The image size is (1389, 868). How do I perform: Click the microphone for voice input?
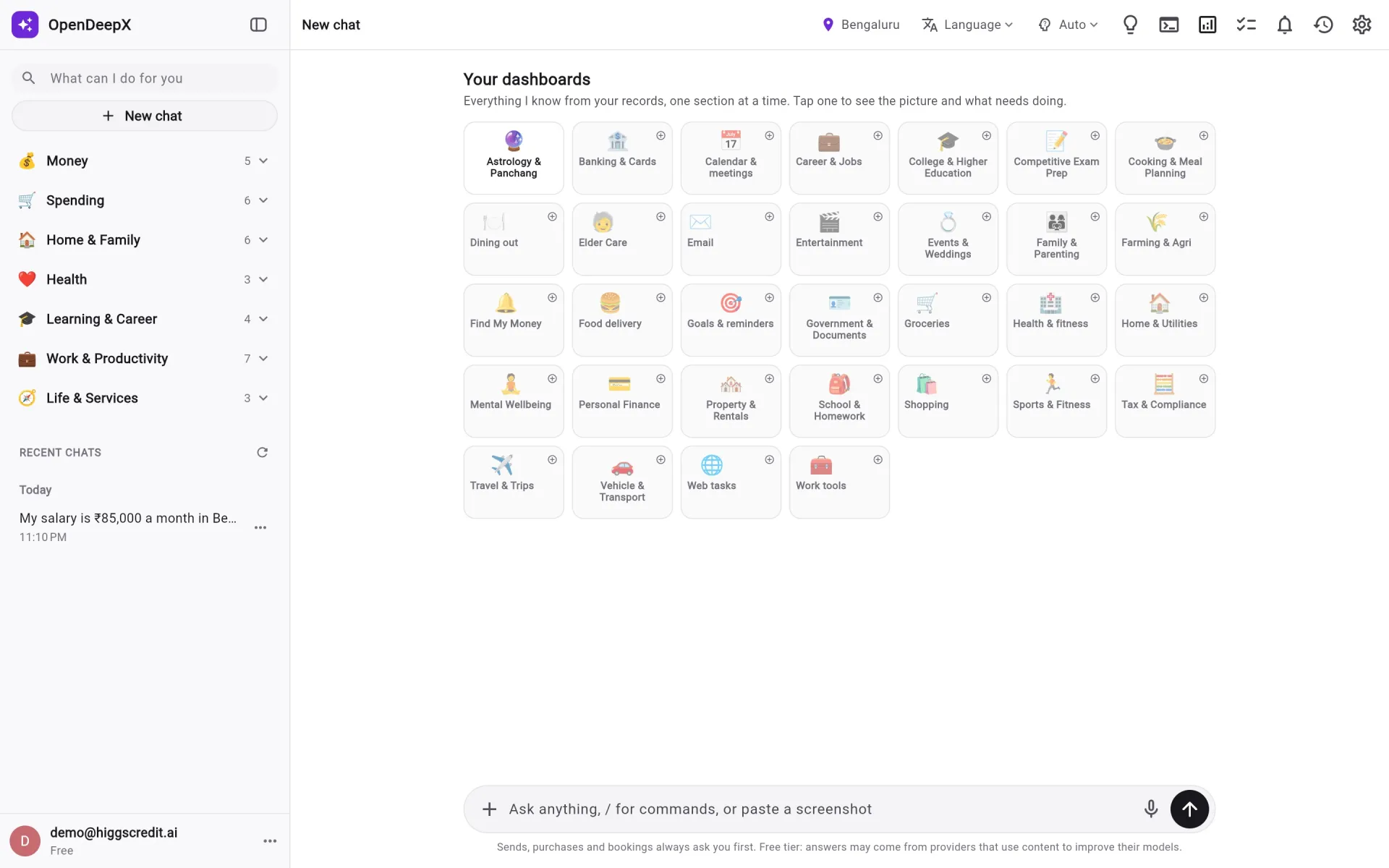coord(1151,809)
